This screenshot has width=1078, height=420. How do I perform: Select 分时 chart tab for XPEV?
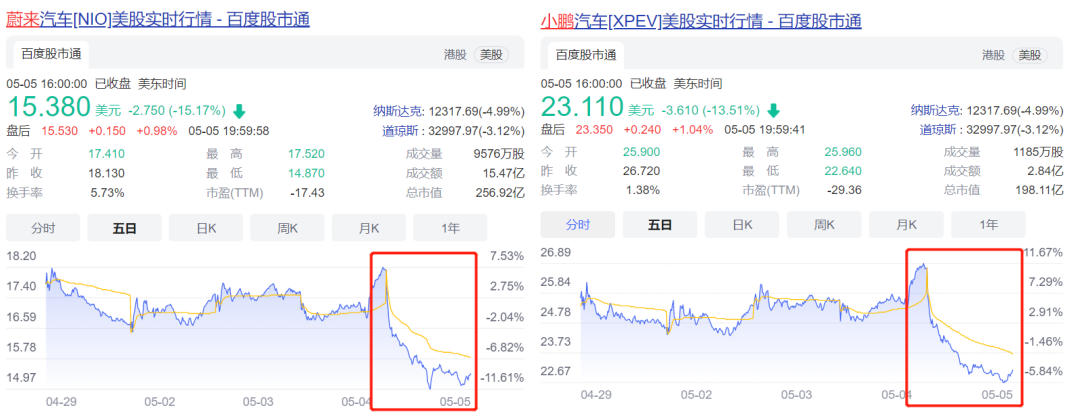pos(578,225)
